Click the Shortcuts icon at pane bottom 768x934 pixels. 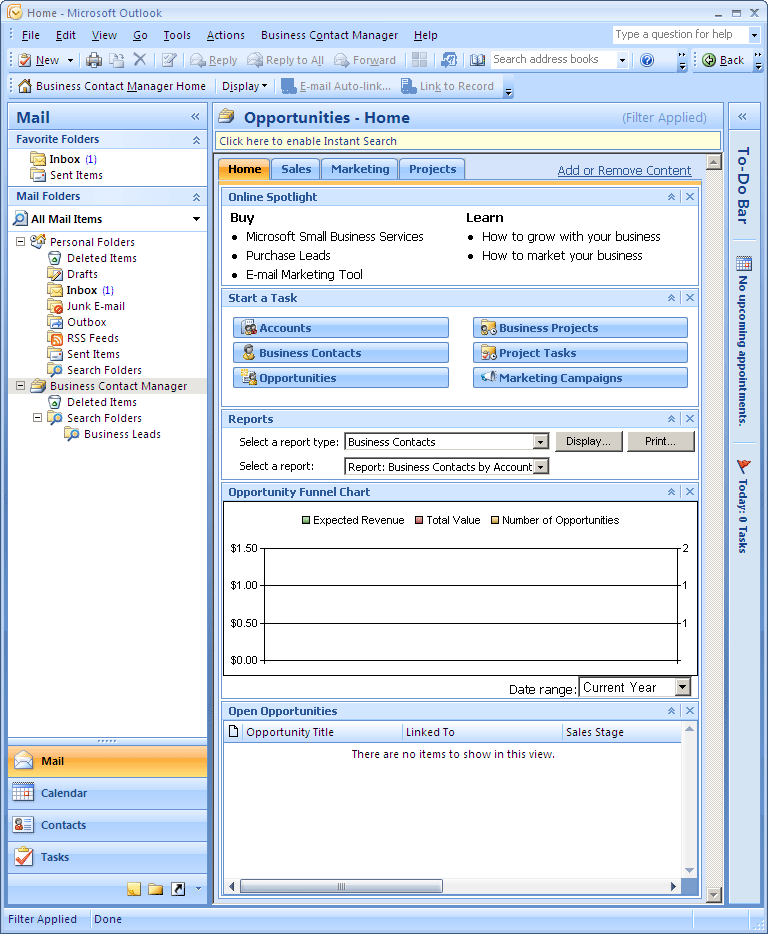178,889
